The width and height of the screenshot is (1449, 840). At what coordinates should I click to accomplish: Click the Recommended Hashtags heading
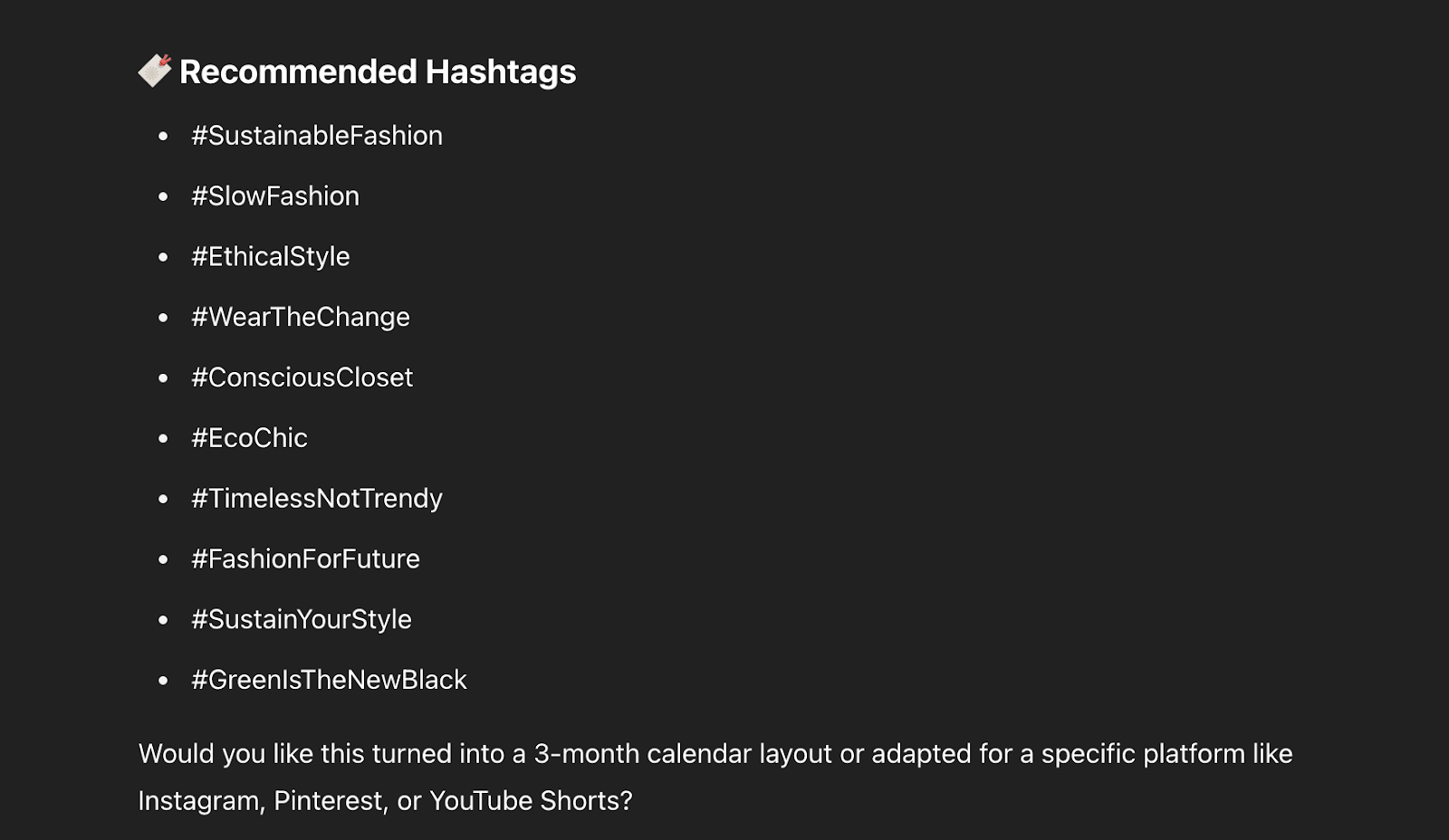pos(378,72)
